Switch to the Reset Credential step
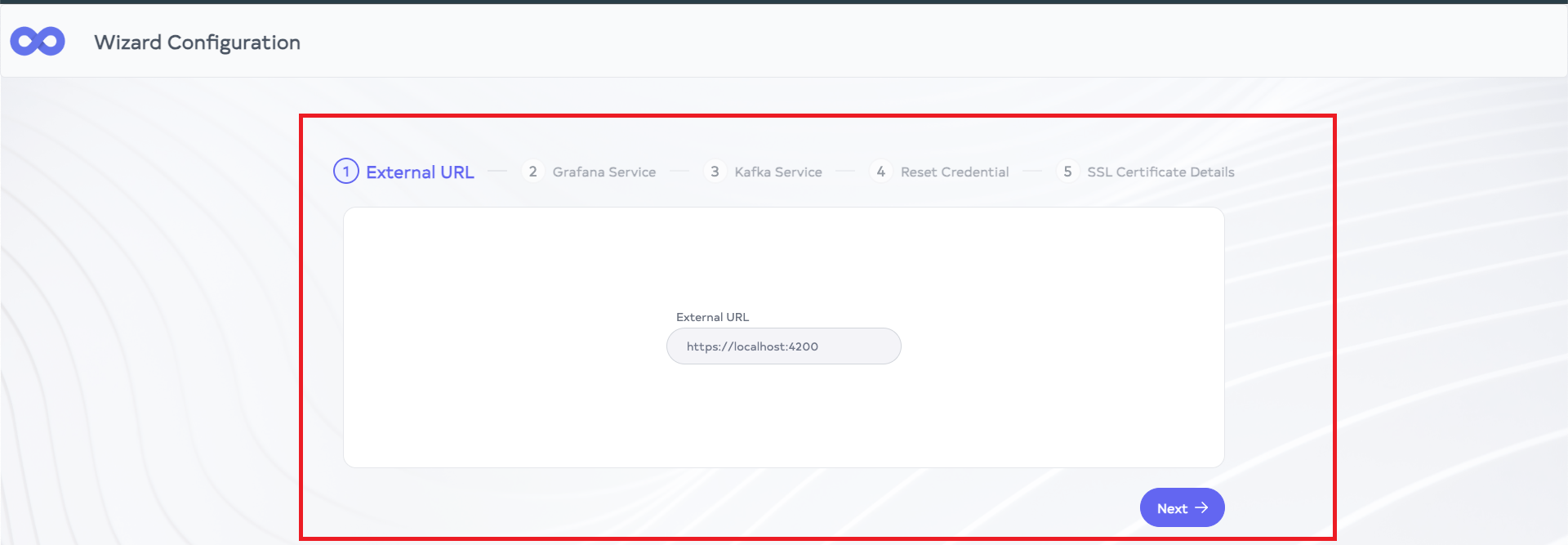This screenshot has width=1568, height=545. pos(955,172)
